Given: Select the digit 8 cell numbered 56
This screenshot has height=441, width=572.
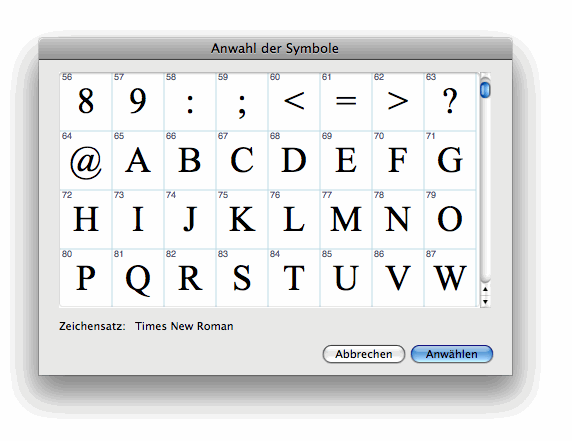Looking at the screenshot, I should pos(86,101).
